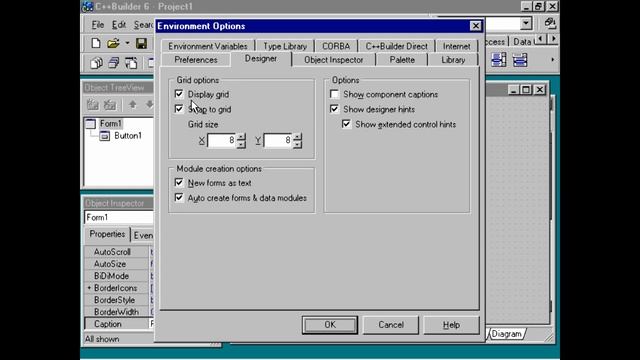
Task: Enable Show component captions checkbox
Action: click(x=334, y=94)
